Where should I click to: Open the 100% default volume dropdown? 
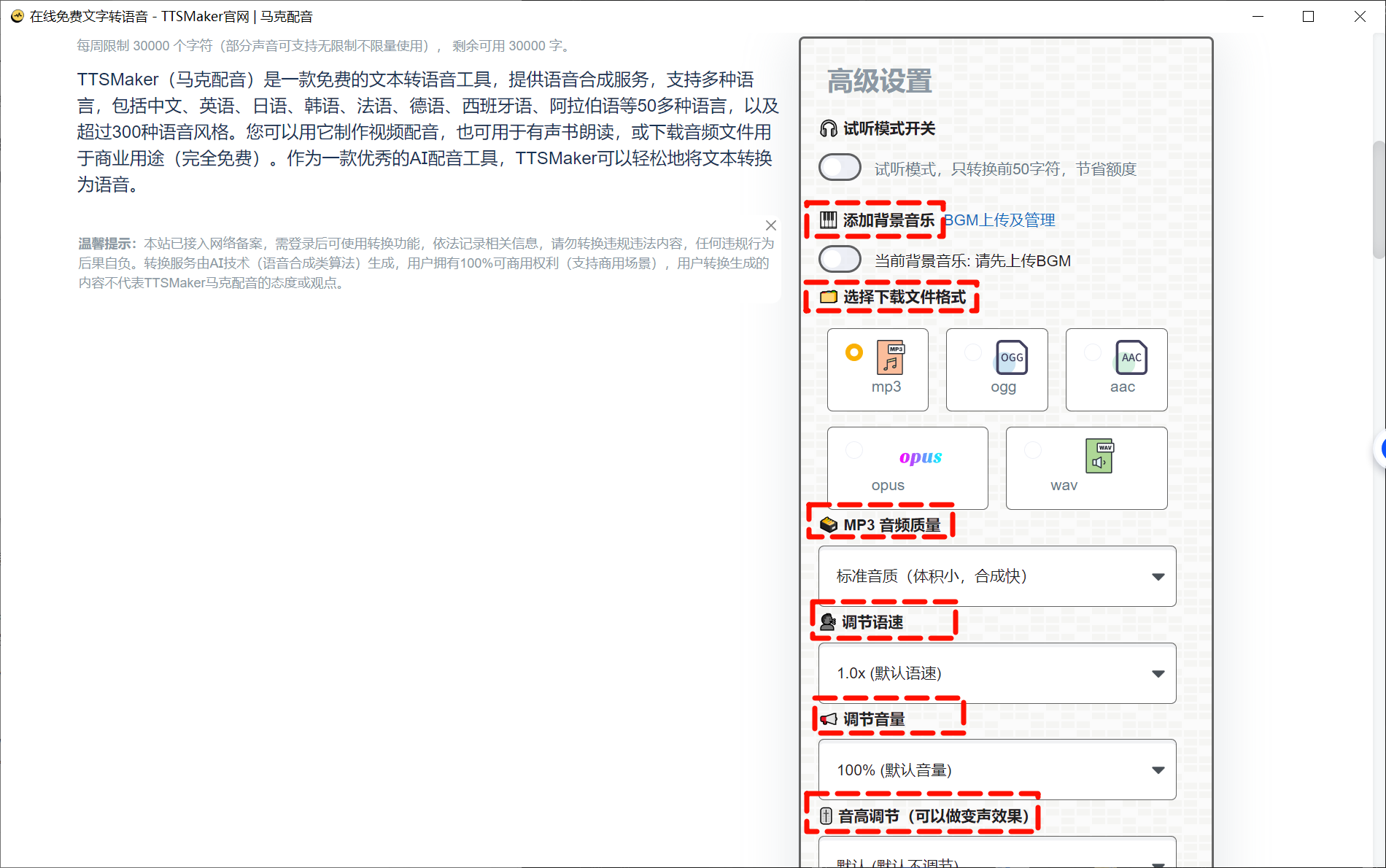click(x=997, y=770)
